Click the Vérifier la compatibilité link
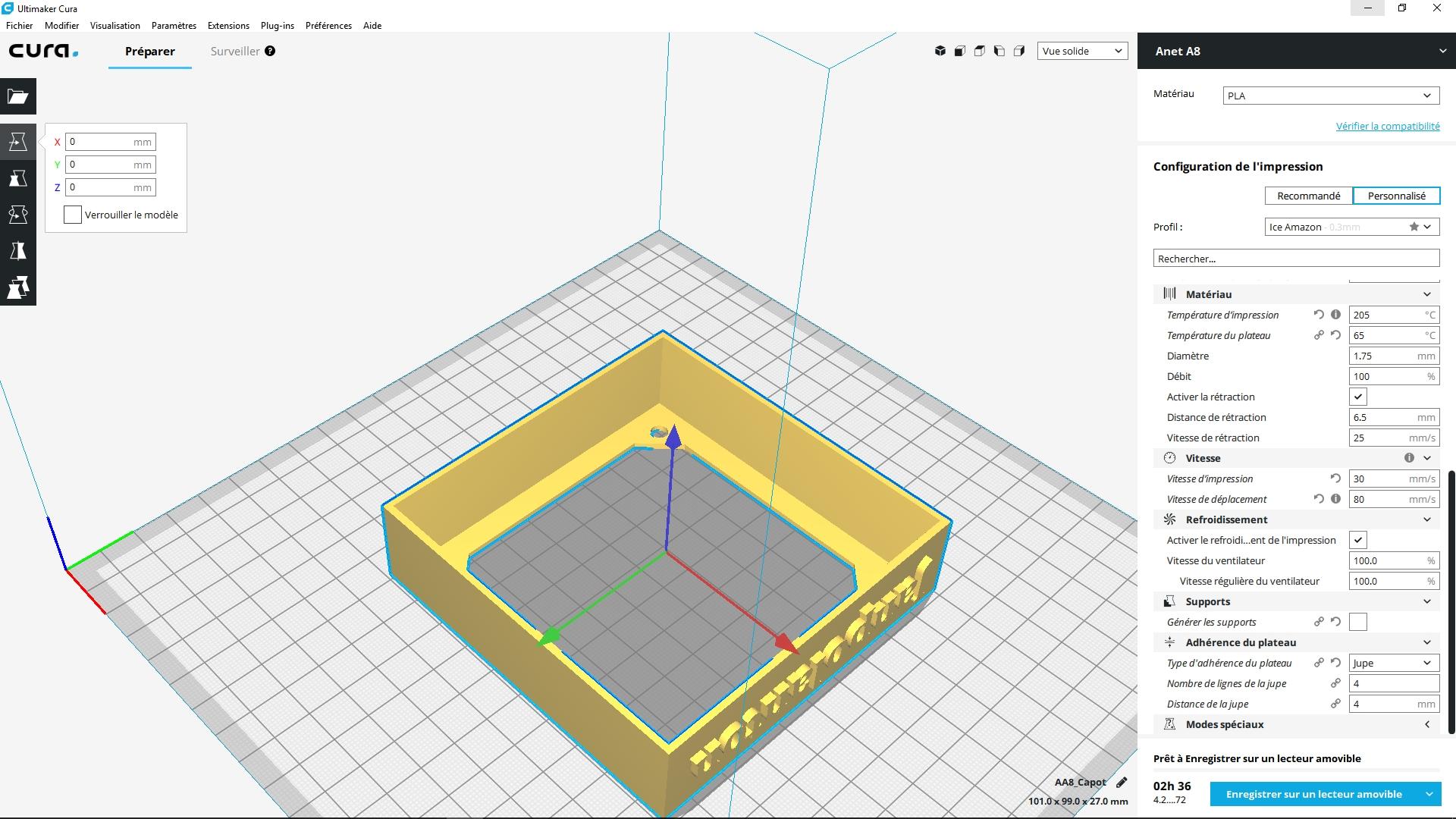 point(1387,126)
